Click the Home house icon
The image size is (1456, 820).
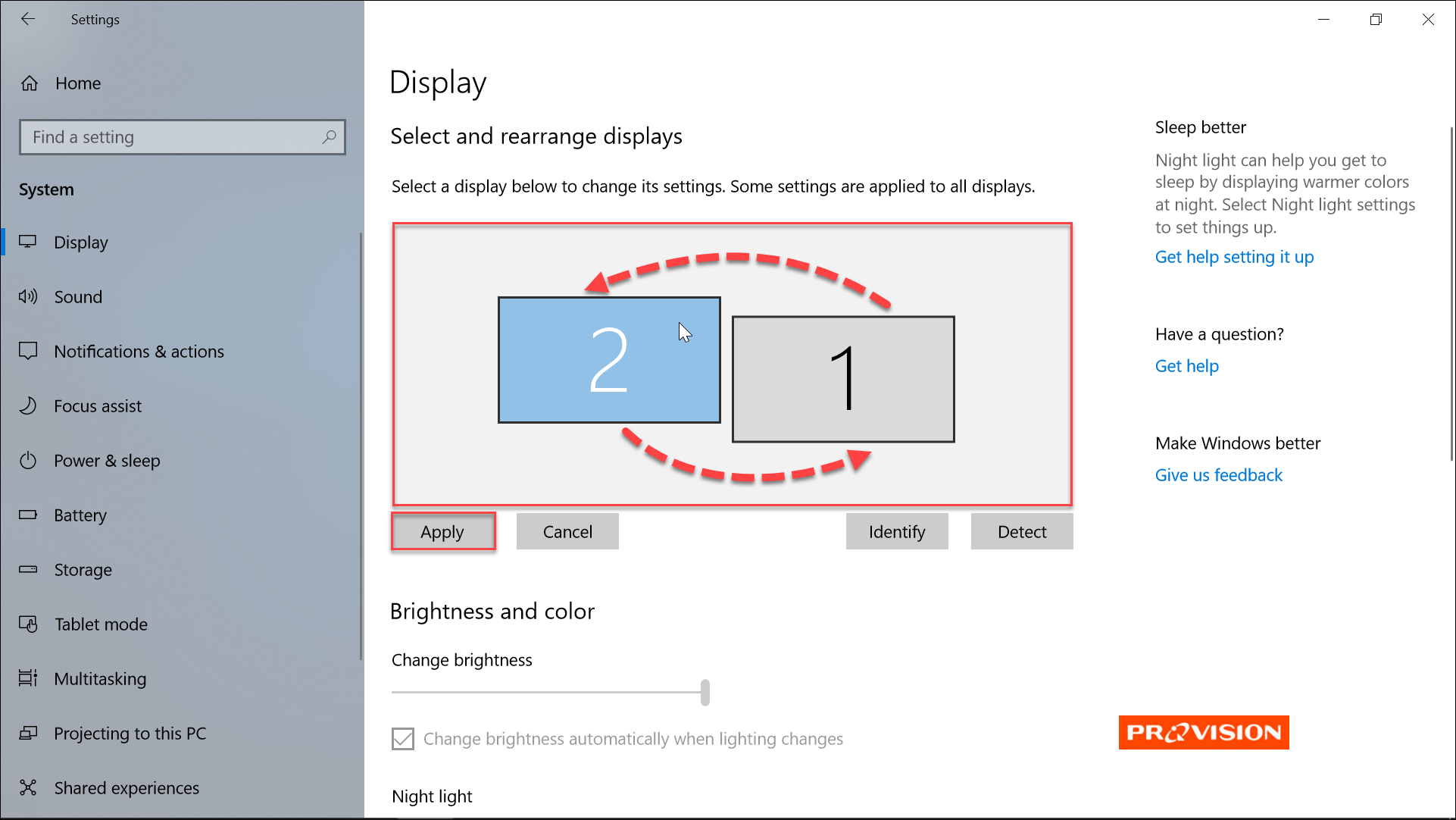coord(30,83)
